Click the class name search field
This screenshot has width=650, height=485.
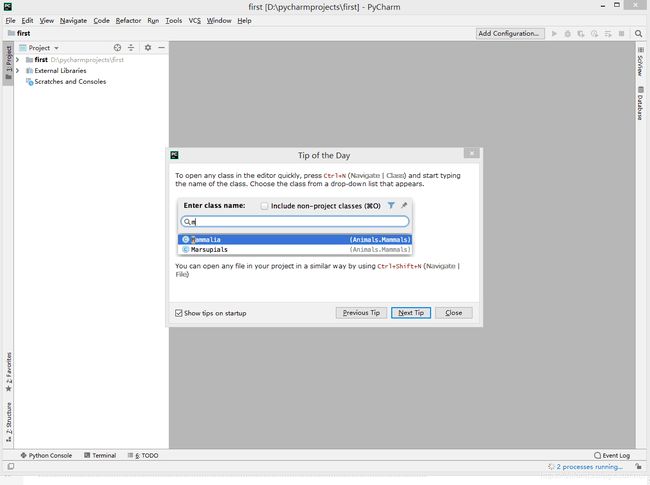click(295, 221)
